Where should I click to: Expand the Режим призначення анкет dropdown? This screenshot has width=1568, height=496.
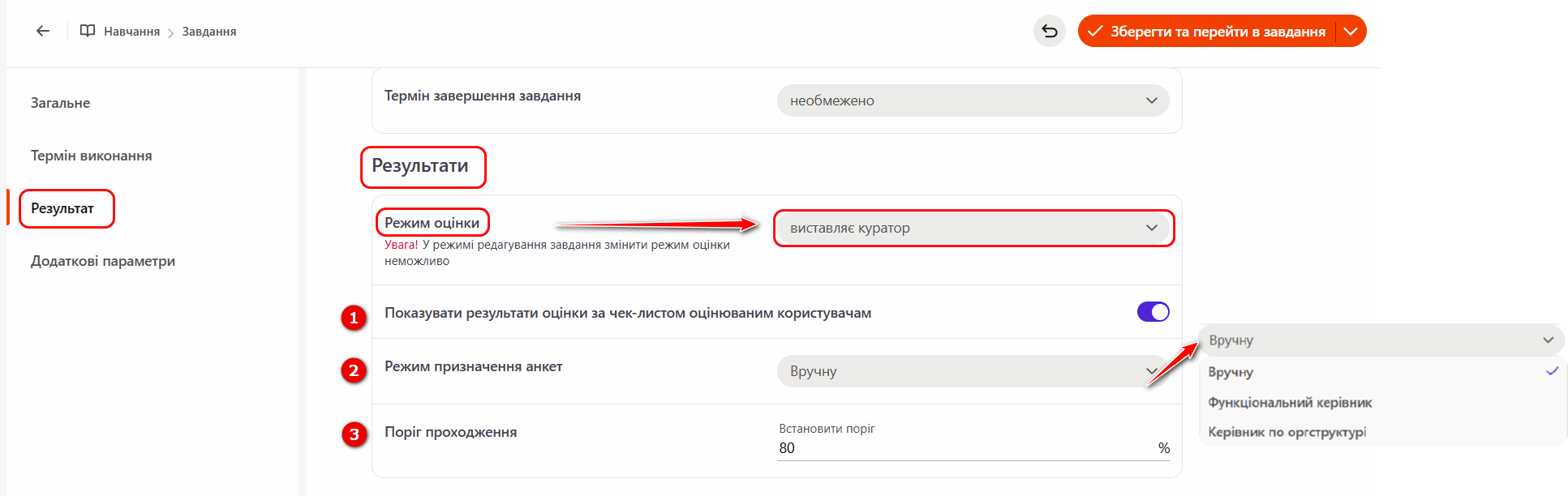click(973, 371)
